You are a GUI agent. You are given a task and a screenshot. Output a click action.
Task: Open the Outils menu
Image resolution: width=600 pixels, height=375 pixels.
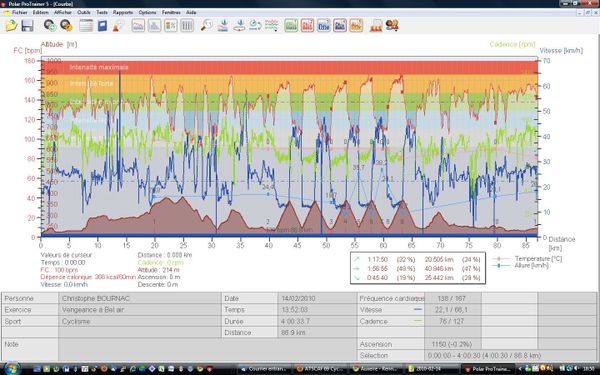(84, 12)
